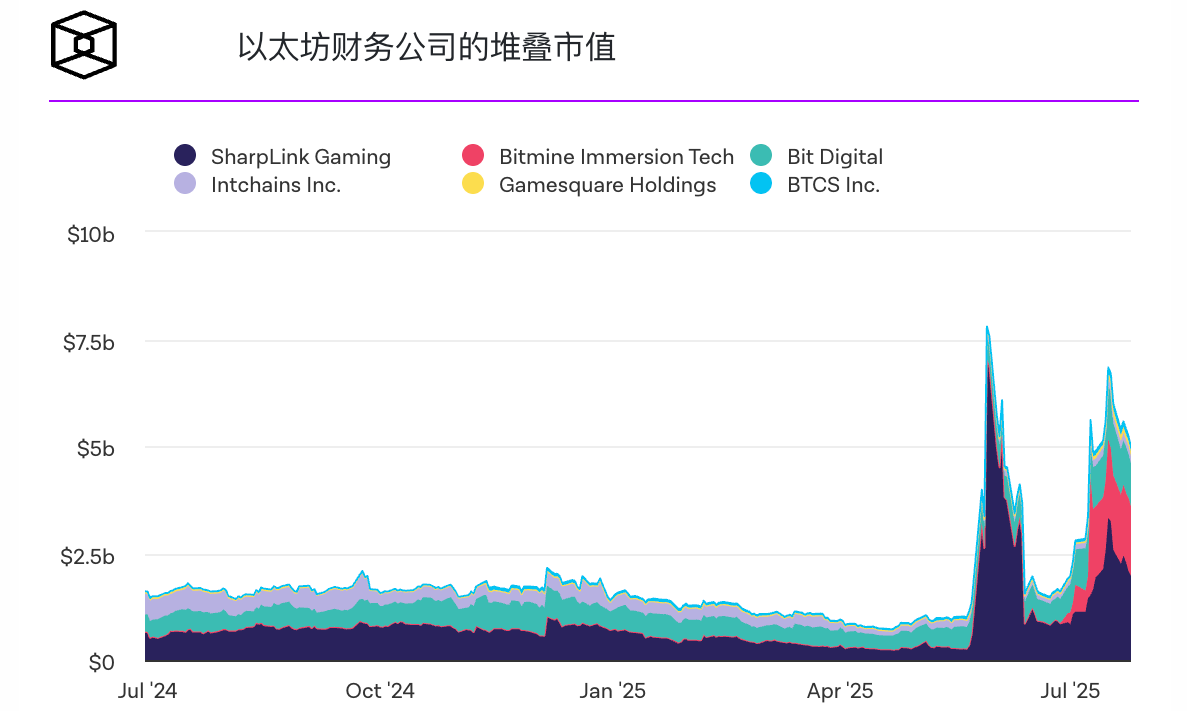Click the $2.5b y-axis label
Image resolution: width=1188 pixels, height=712 pixels.
(x=88, y=557)
